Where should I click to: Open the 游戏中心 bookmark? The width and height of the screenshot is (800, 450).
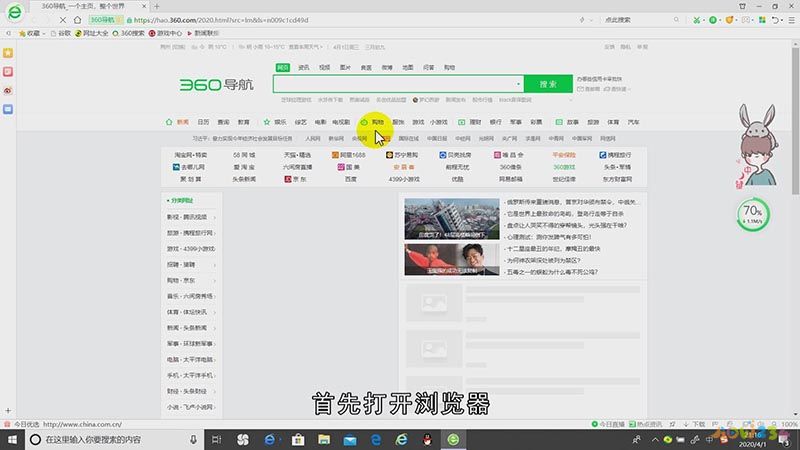[165, 33]
